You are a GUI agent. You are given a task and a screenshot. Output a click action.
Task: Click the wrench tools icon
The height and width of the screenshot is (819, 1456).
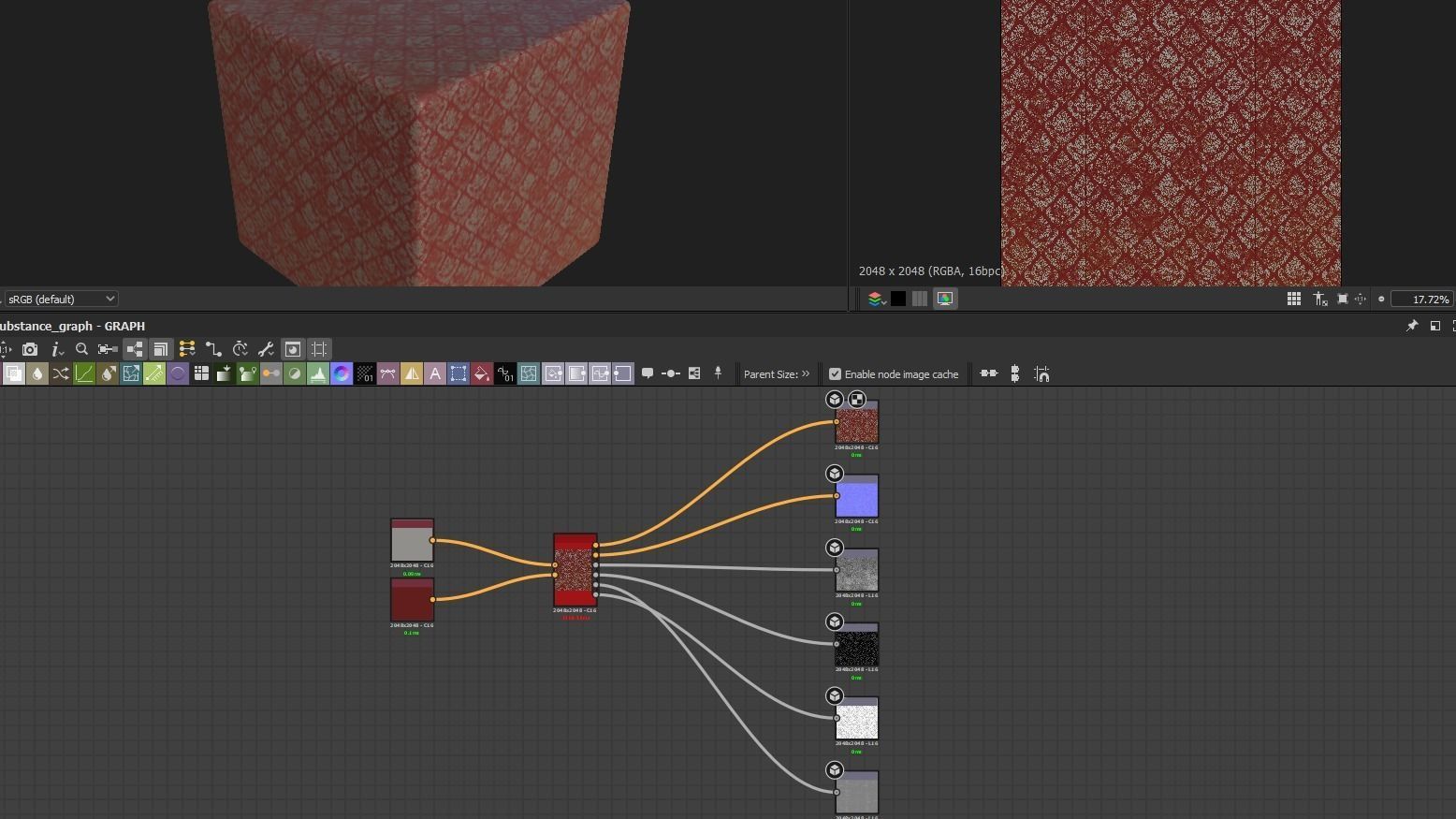[x=266, y=349]
